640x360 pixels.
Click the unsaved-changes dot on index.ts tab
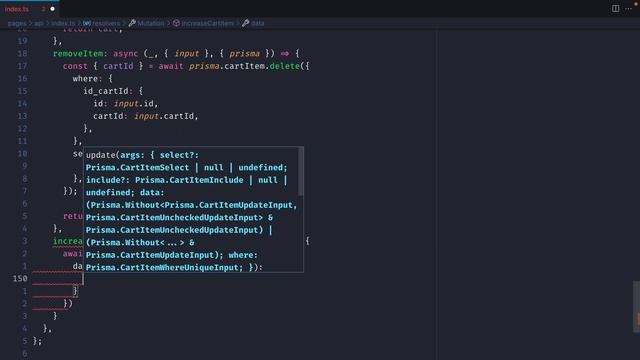click(x=53, y=9)
